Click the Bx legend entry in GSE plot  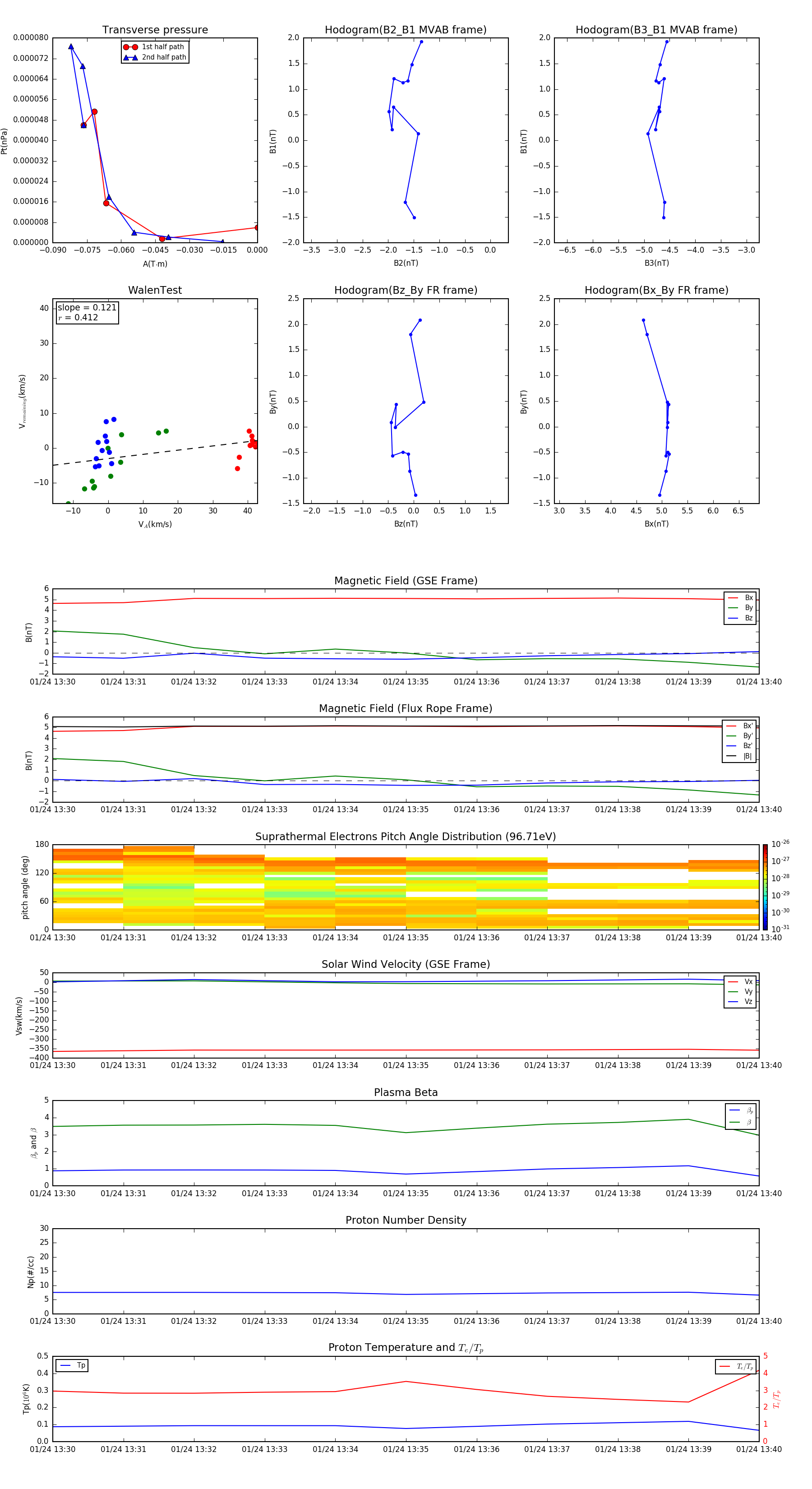740,598
